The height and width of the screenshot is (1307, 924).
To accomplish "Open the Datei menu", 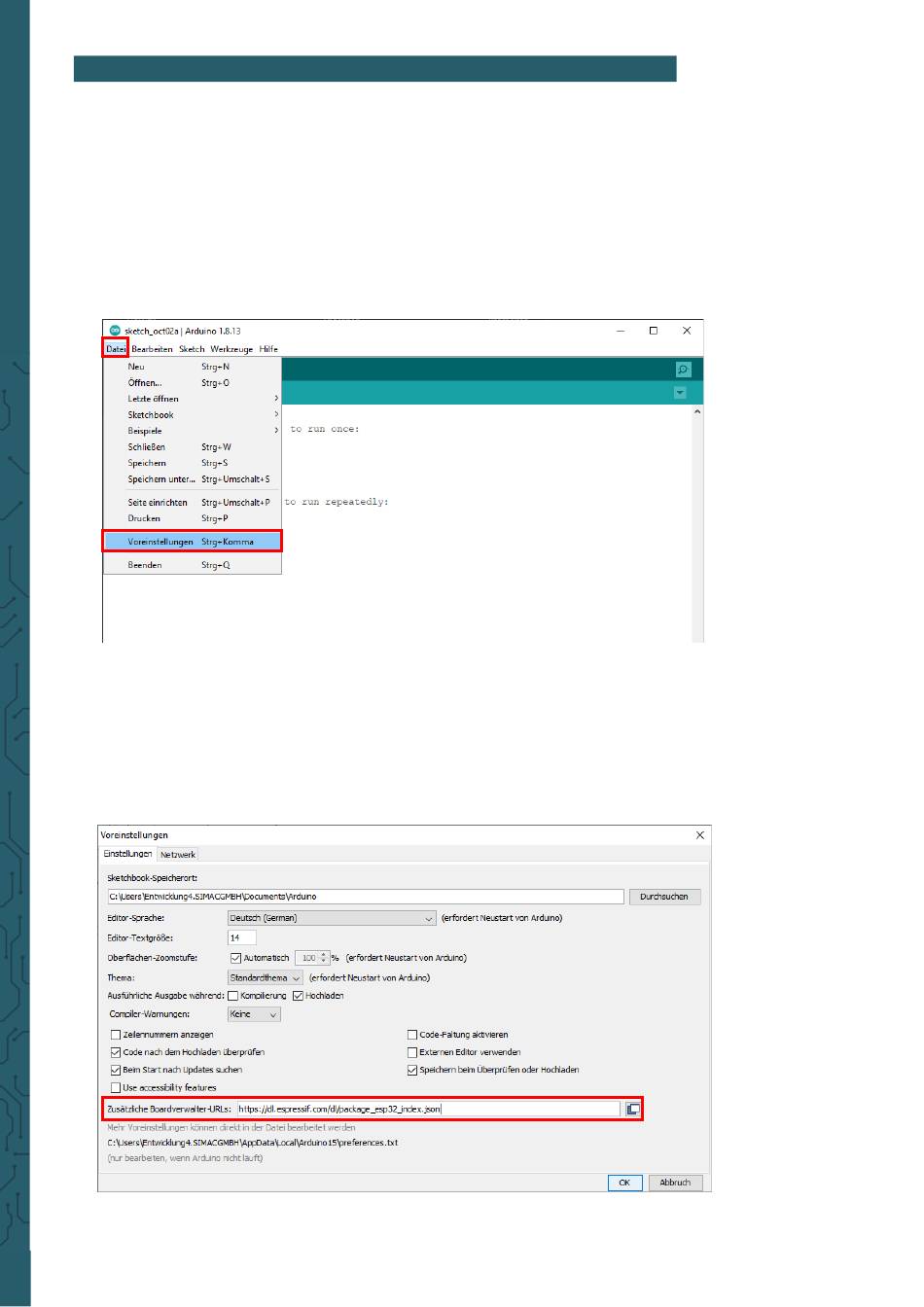I will click(x=116, y=349).
